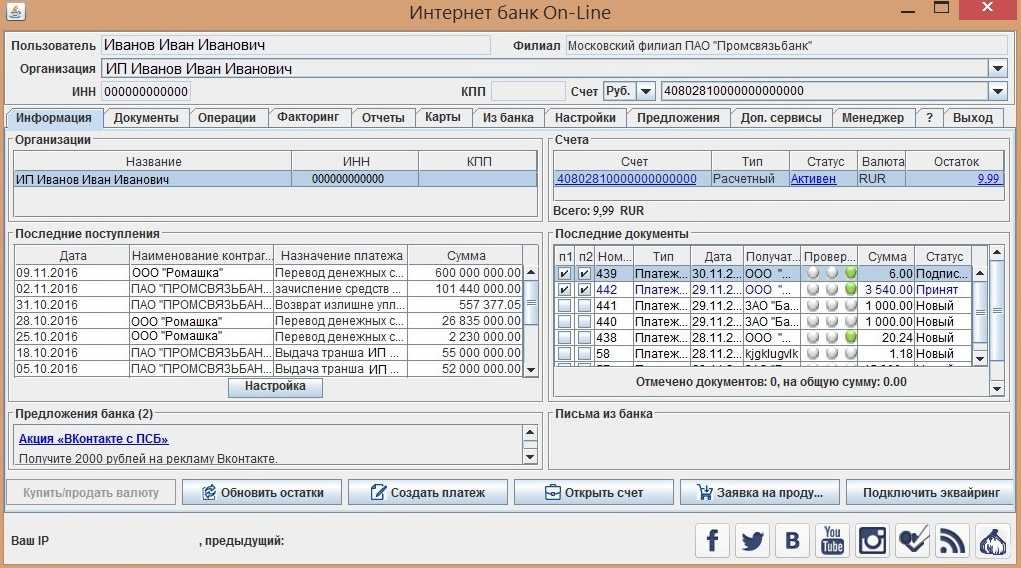The height and width of the screenshot is (568, 1021).
Task: Open the Руб. currency dropdown
Action: pos(645,91)
